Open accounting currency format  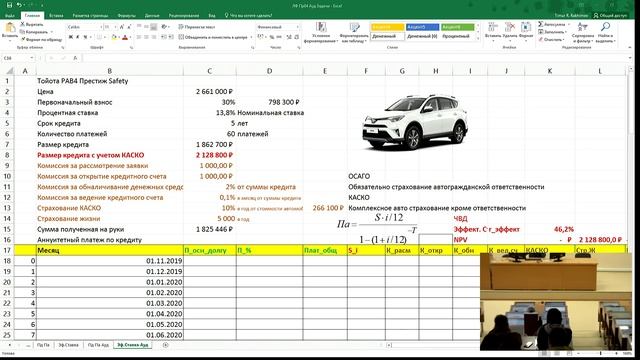261,37
